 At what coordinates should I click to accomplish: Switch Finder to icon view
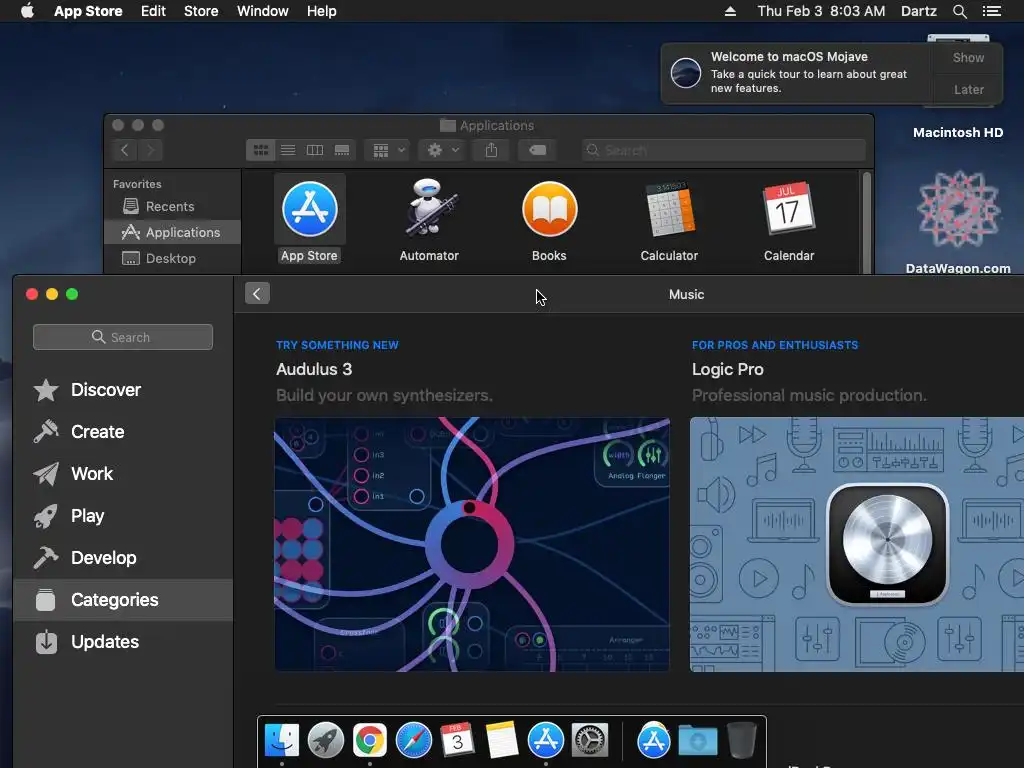coord(261,150)
